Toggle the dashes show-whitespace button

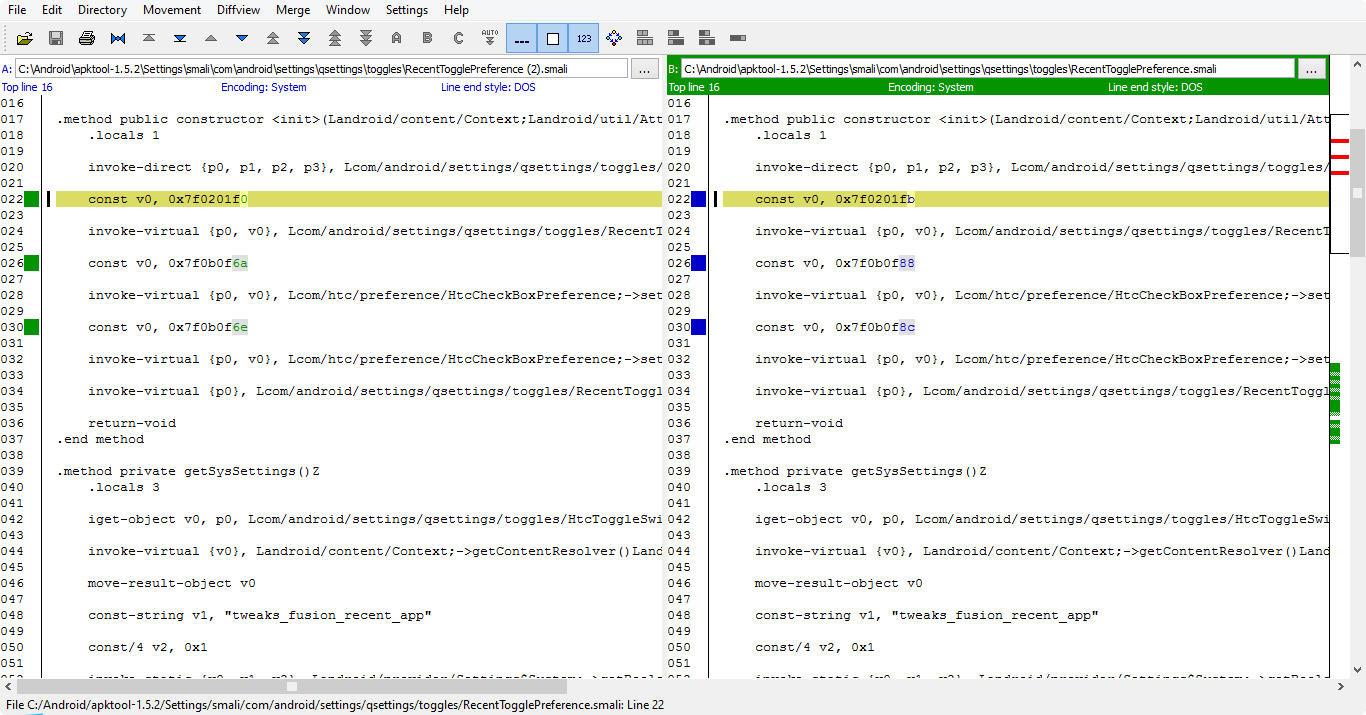pos(521,38)
